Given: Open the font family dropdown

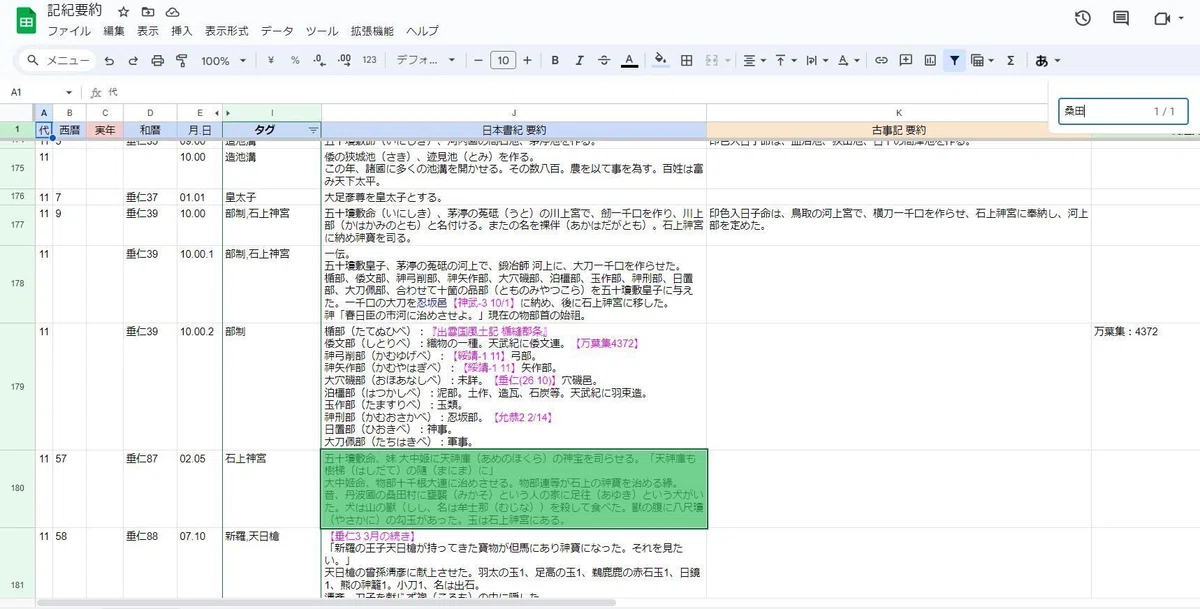Looking at the screenshot, I should coord(426,61).
